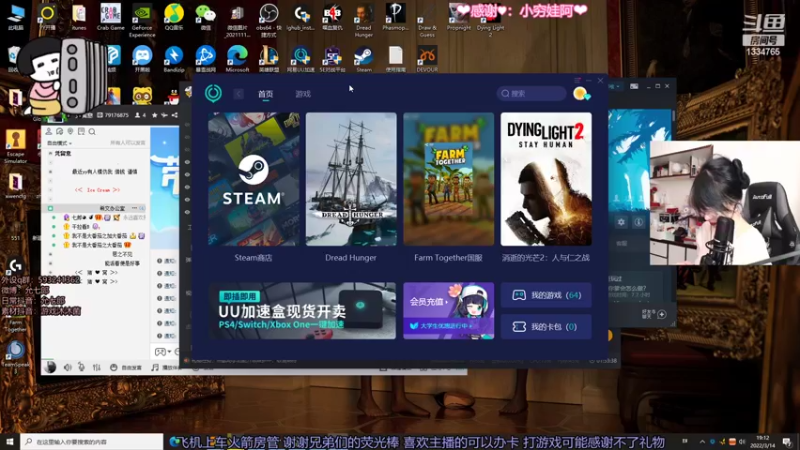Screen dimensions: 800x450
Task: Open the Farm Together国服 game card
Action: 448,179
